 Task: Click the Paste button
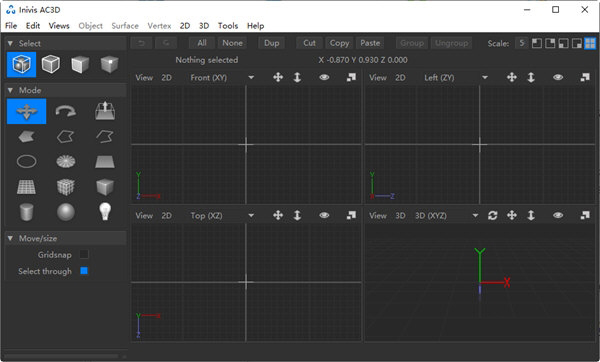(370, 43)
